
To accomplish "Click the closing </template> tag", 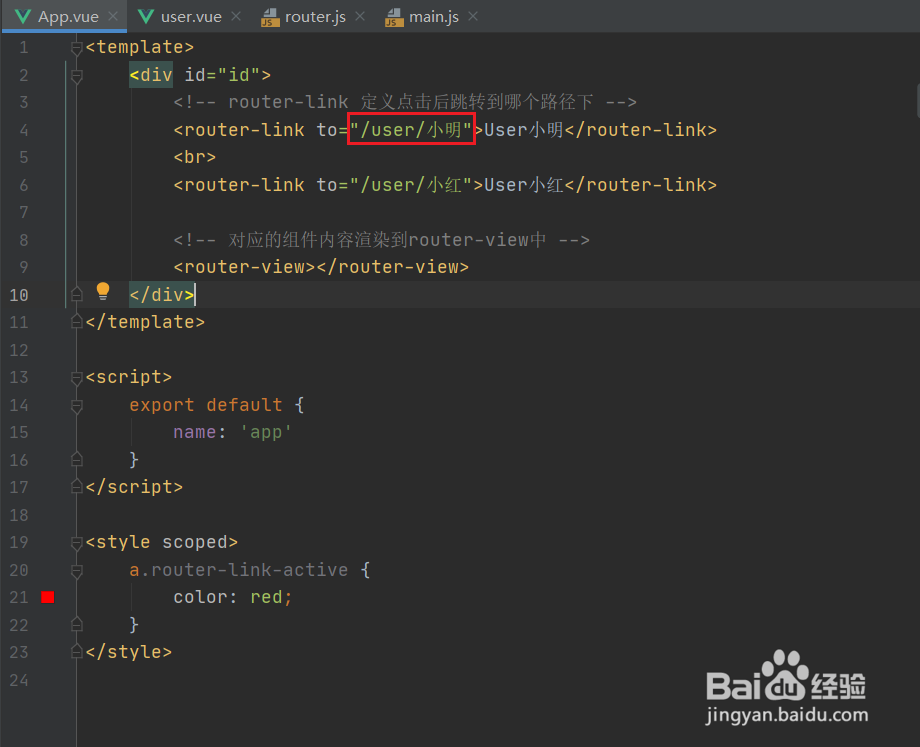I will tap(145, 322).
